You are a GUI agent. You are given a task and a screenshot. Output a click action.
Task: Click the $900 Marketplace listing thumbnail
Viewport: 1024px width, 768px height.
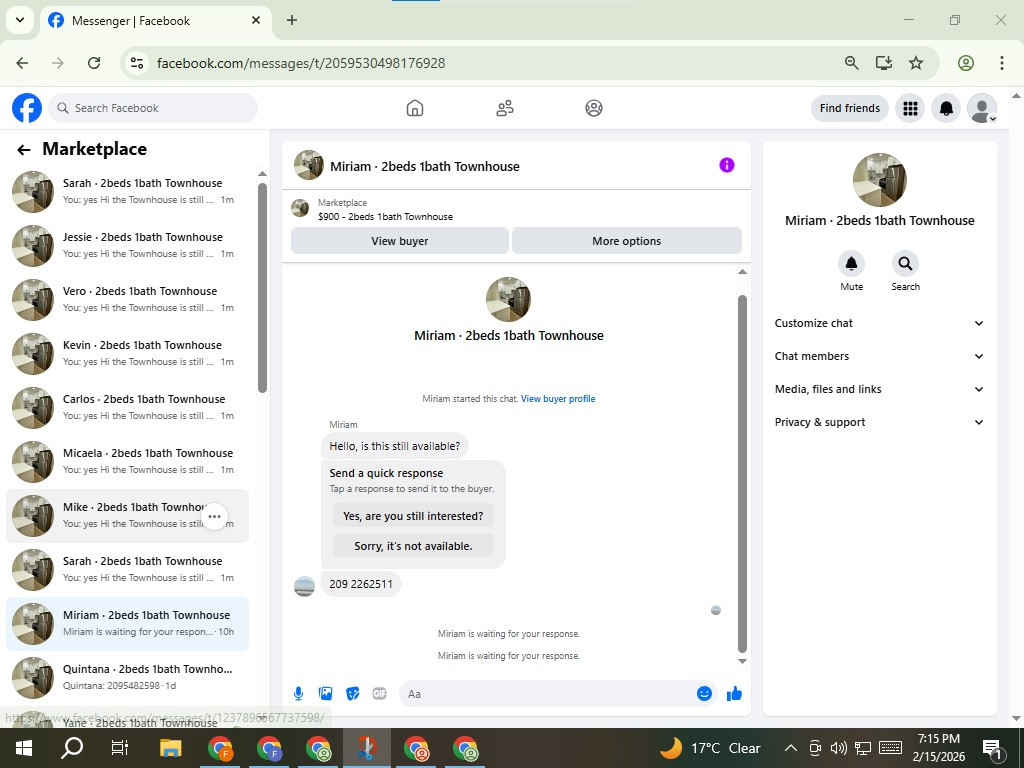[300, 208]
